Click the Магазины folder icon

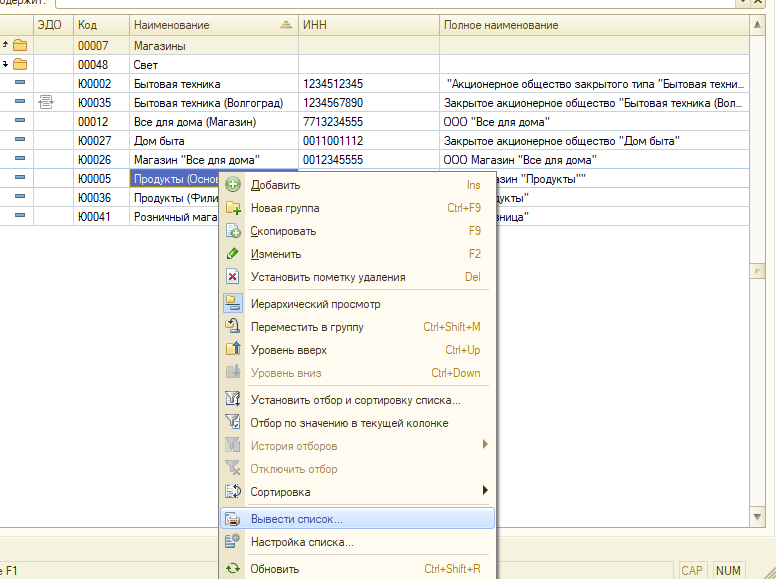(20, 46)
